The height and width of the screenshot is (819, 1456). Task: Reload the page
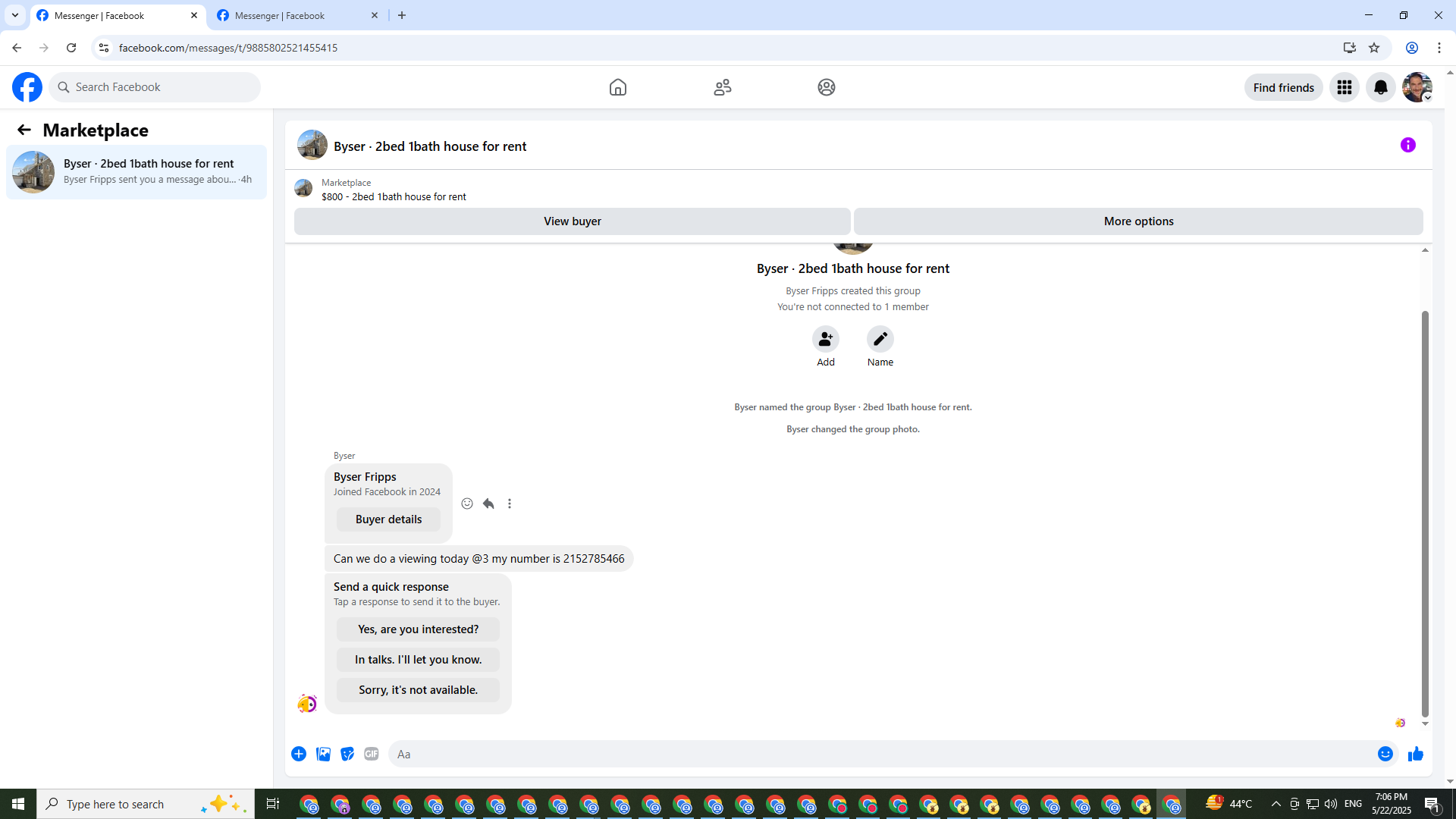(71, 48)
